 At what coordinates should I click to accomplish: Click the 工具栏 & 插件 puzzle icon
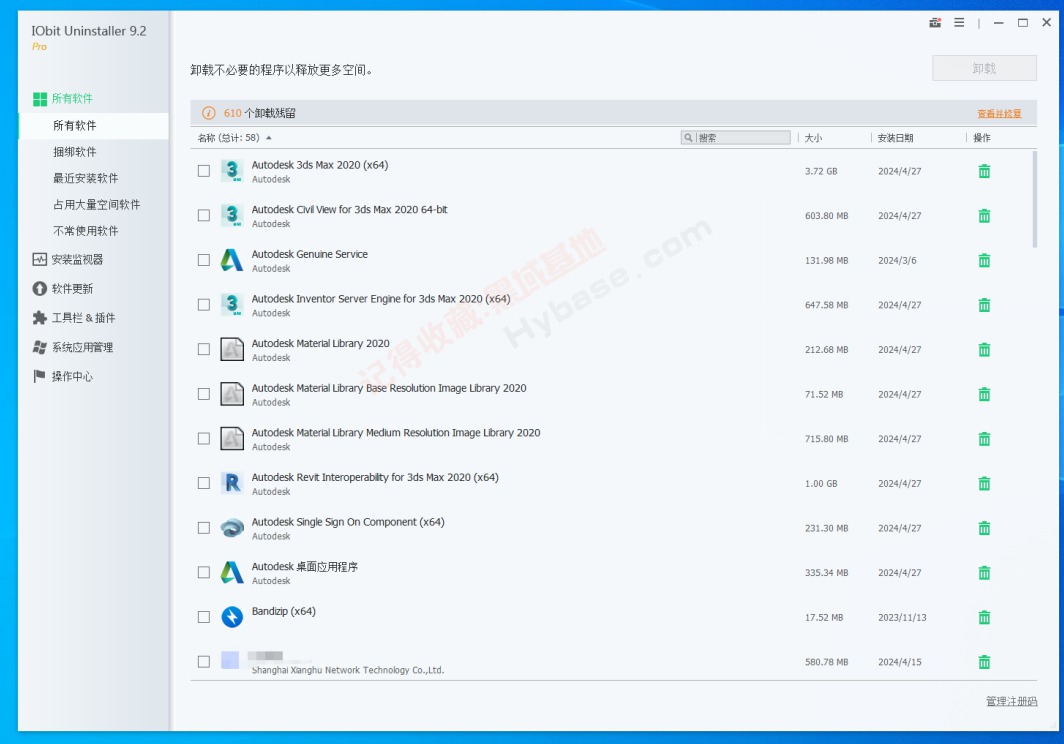(x=39, y=318)
